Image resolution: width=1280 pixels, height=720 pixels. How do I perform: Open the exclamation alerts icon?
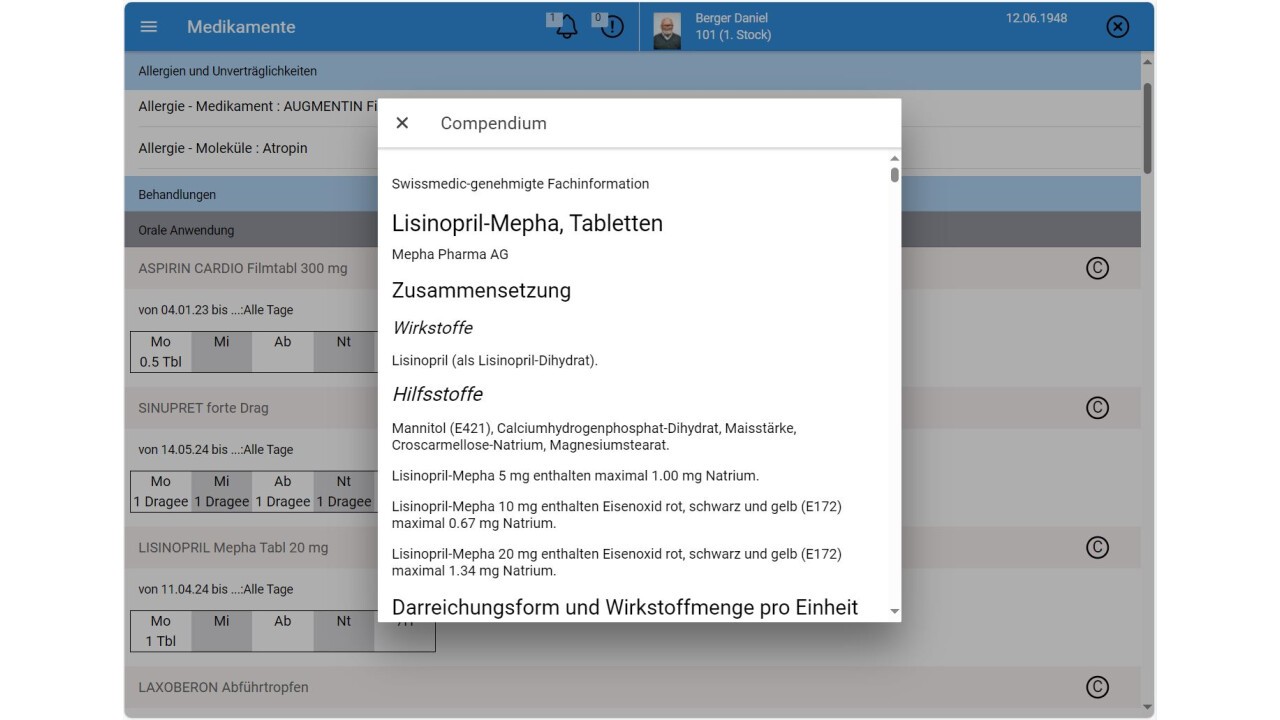coord(611,27)
